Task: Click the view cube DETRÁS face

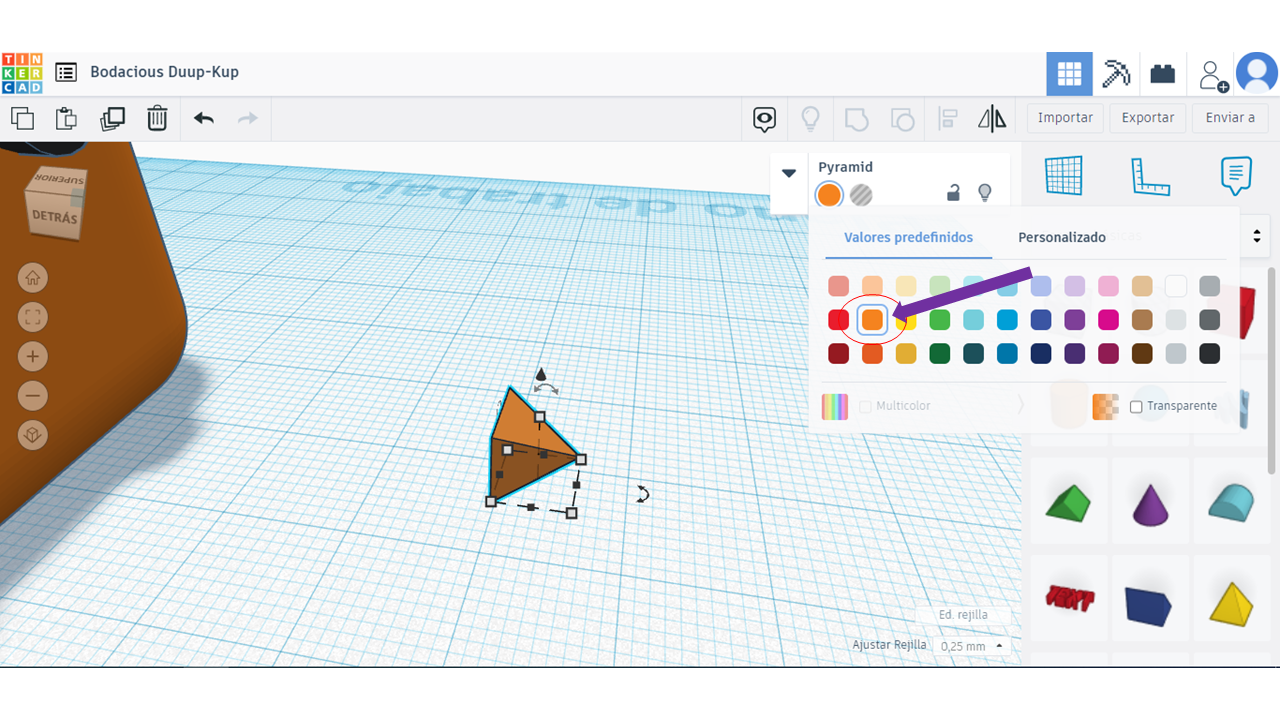Action: point(55,219)
